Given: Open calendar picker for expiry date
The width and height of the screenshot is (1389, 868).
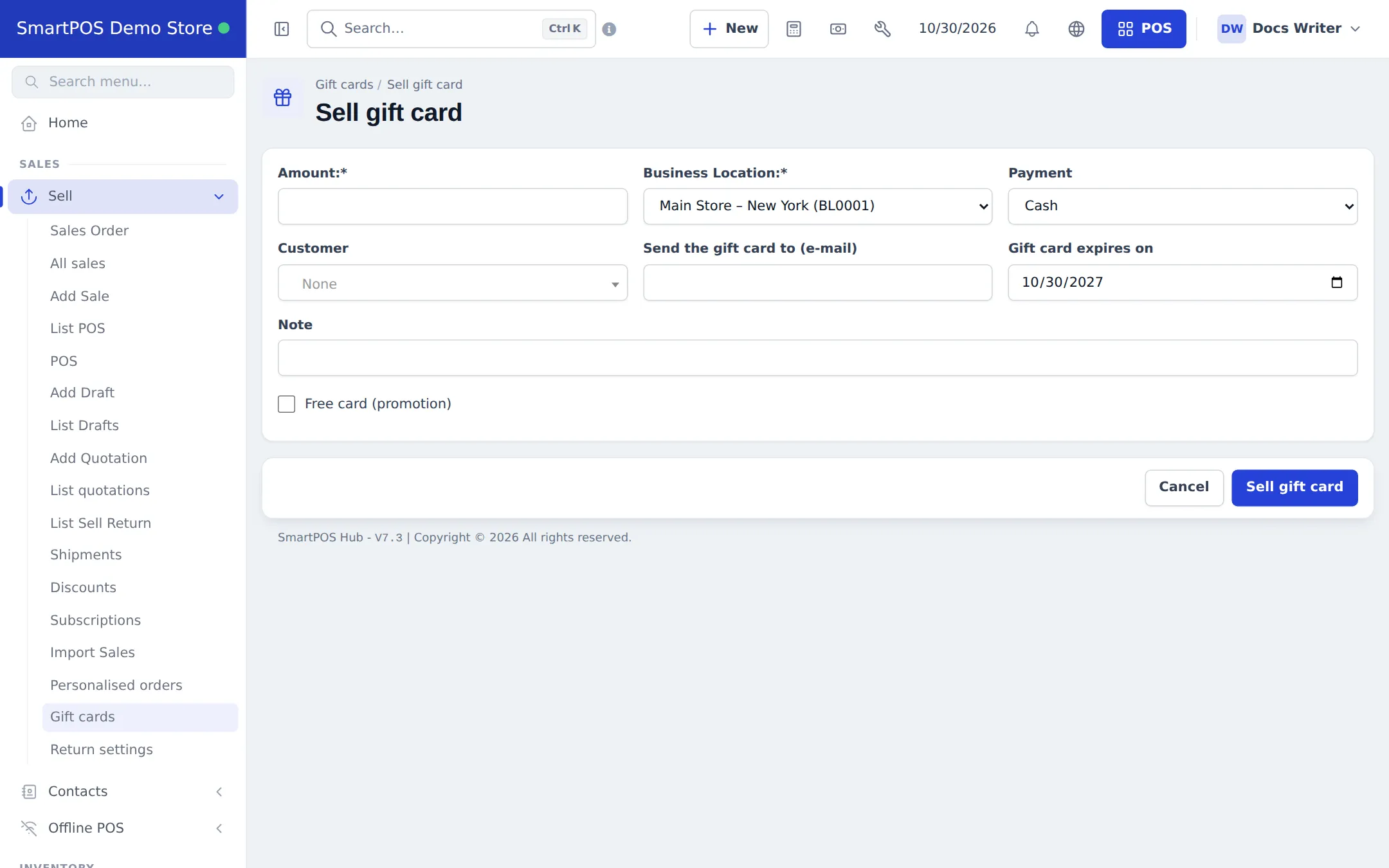Looking at the screenshot, I should [x=1336, y=282].
